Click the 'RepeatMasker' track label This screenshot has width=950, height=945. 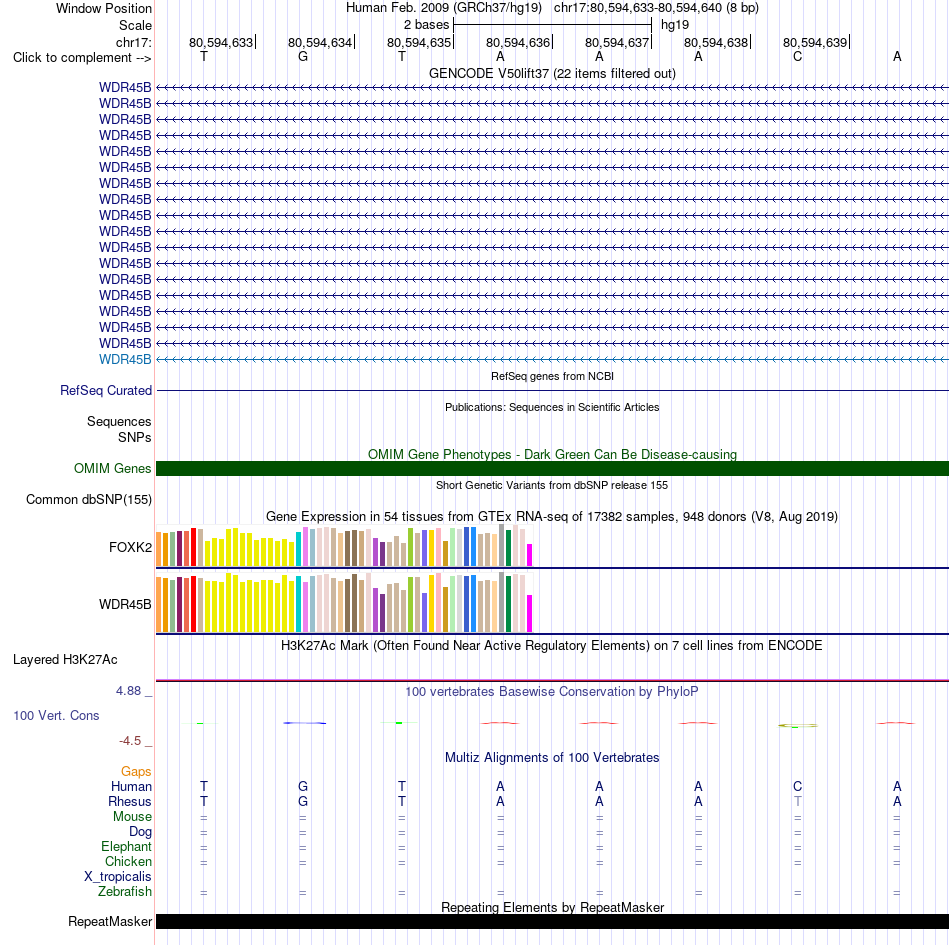click(110, 921)
